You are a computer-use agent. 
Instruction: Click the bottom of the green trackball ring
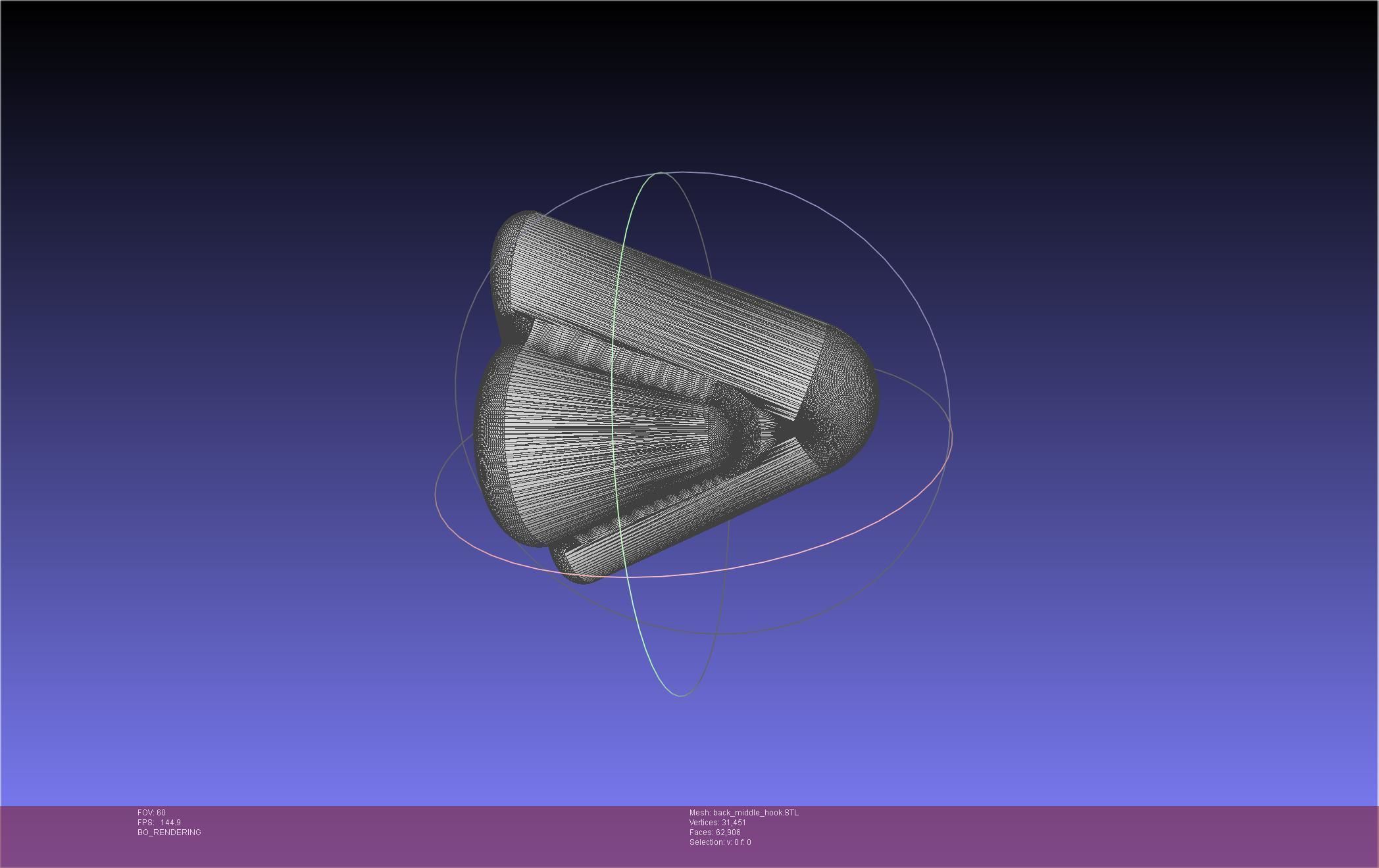(680, 695)
